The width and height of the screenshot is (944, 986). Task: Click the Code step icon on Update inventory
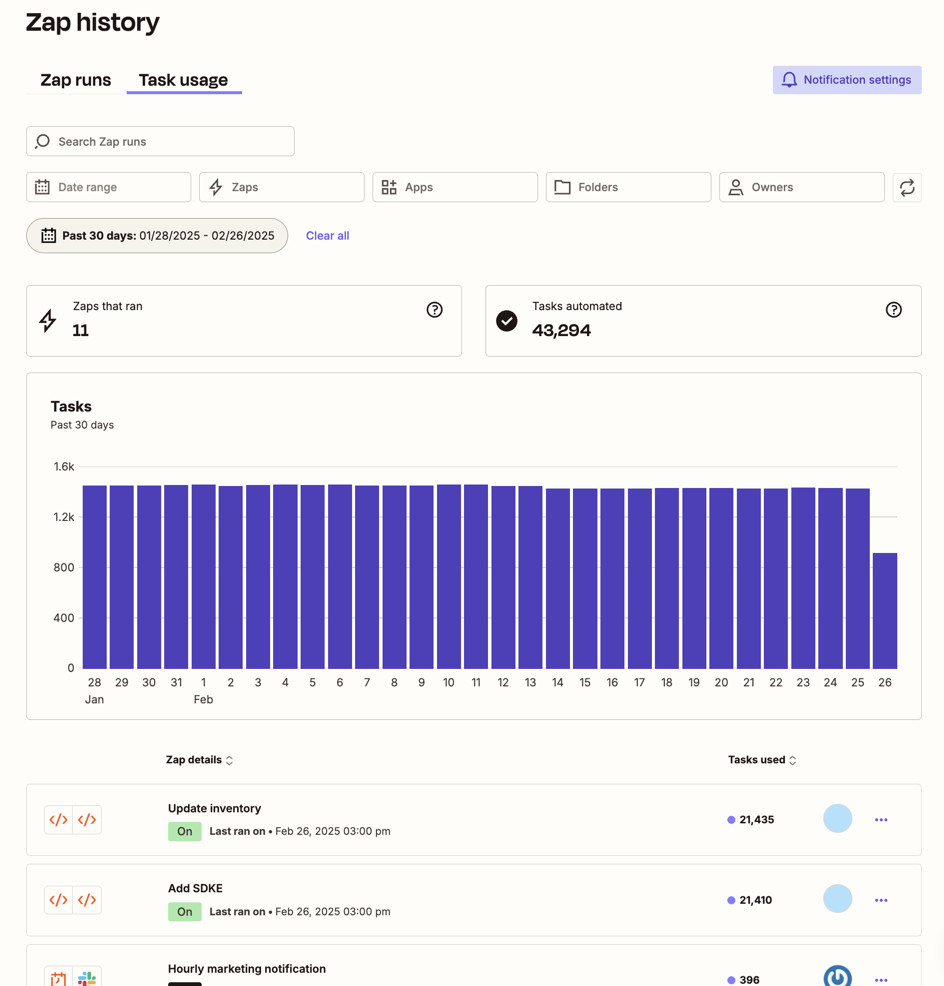(58, 819)
